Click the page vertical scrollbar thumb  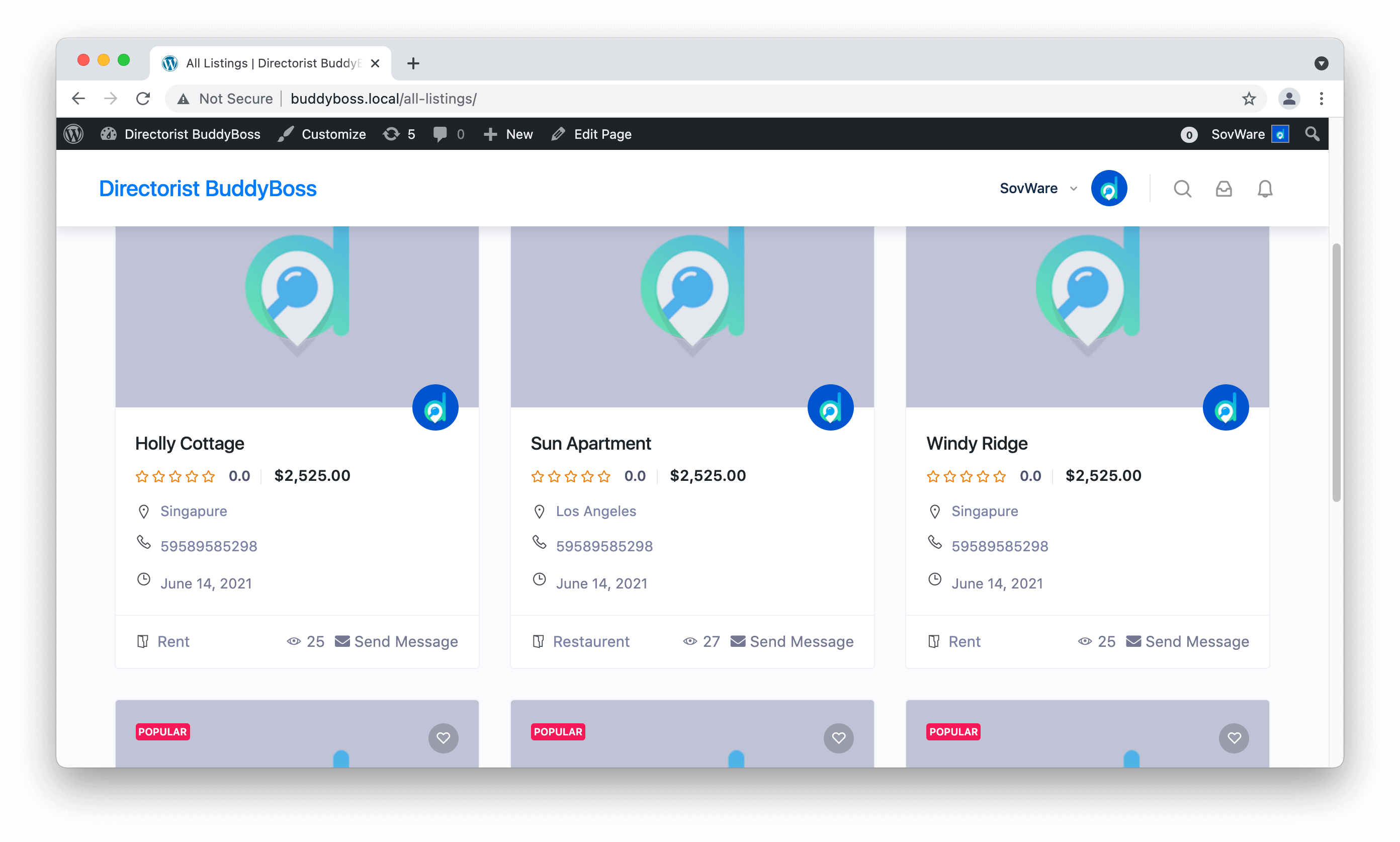pos(1336,372)
